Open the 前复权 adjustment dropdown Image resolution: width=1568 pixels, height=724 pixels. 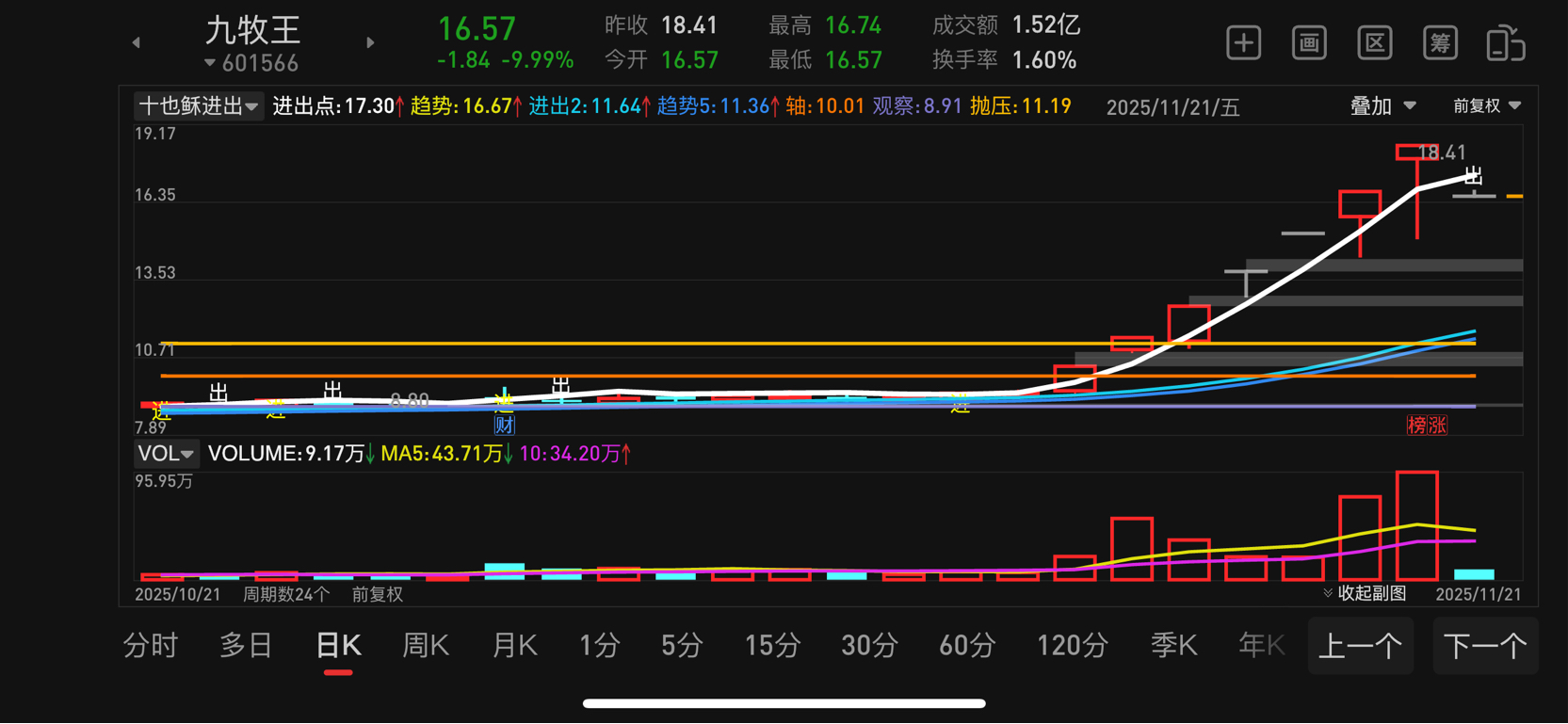click(x=1487, y=106)
